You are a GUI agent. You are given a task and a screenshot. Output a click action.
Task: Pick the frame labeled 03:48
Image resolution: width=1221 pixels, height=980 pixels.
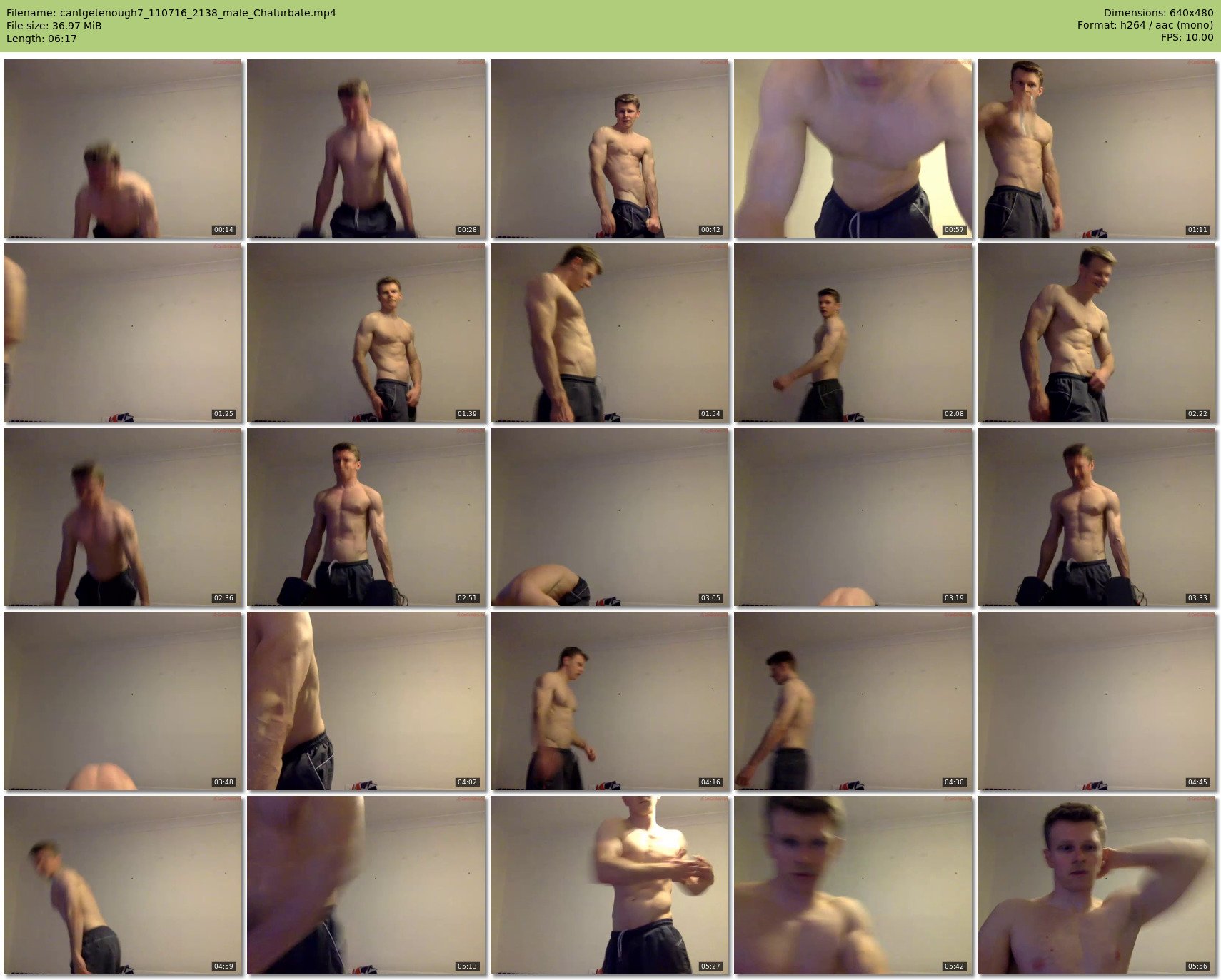click(123, 701)
